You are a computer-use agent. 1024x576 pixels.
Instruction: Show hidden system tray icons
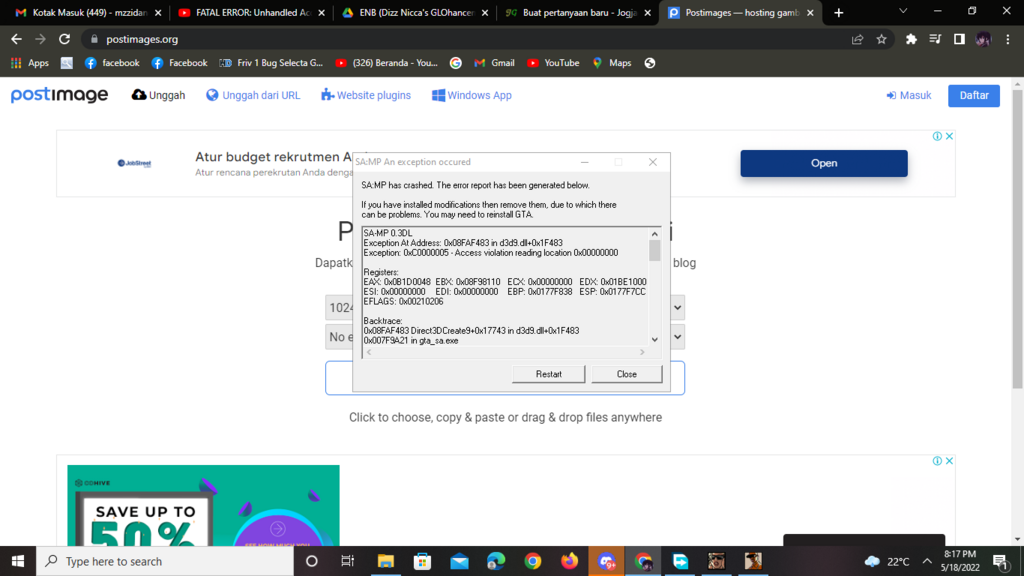click(x=927, y=561)
